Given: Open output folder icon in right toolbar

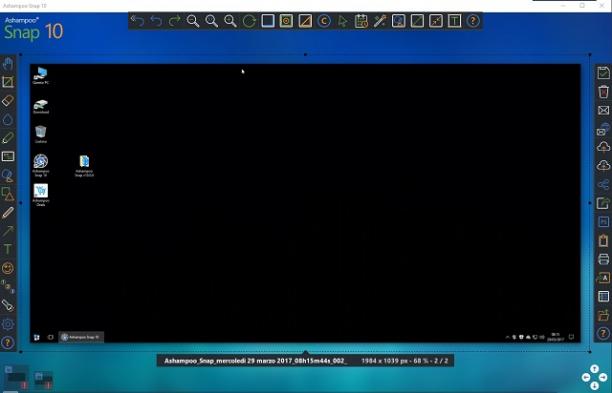Looking at the screenshot, I should [603, 315].
